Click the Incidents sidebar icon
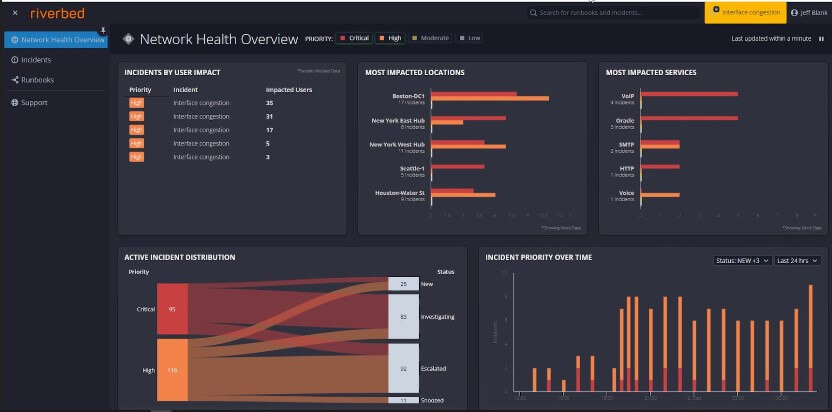The image size is (832, 412). 14,60
